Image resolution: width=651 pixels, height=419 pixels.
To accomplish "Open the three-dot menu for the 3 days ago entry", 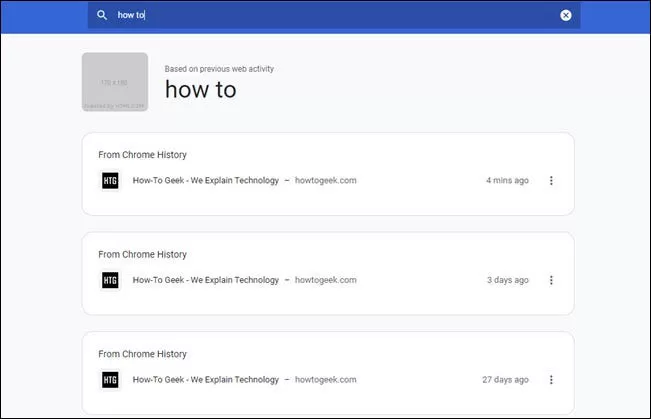I will (x=551, y=280).
